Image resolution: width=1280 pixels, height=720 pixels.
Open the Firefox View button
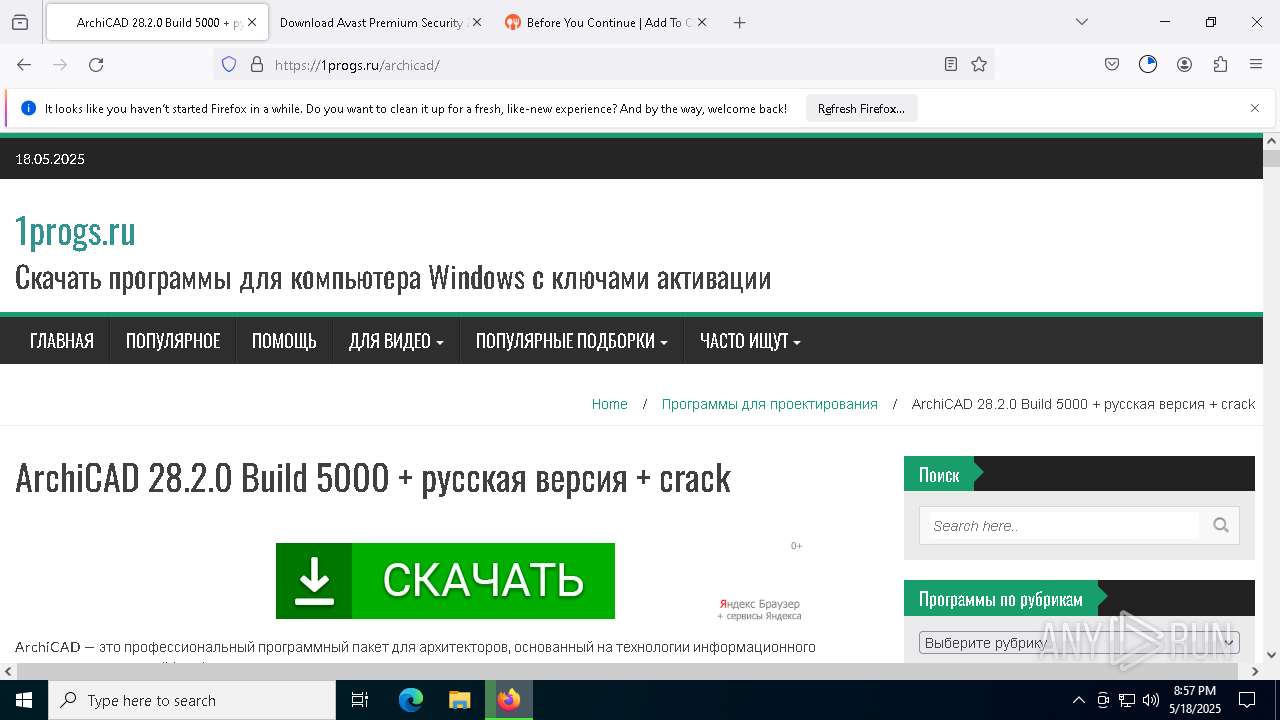[20, 22]
